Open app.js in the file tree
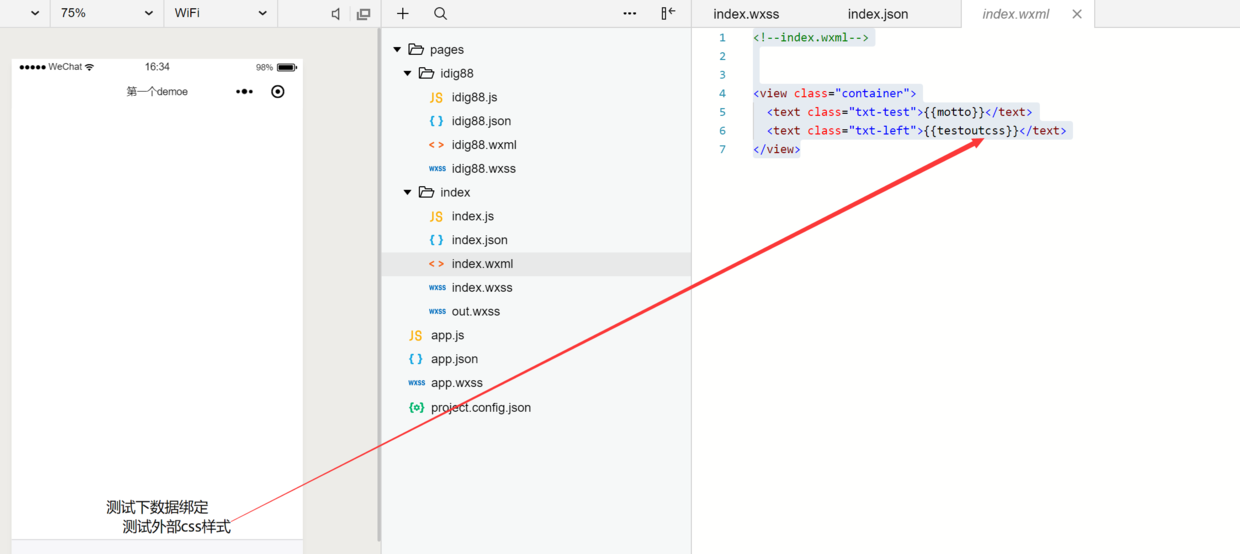This screenshot has height=554, width=1240. 447,336
